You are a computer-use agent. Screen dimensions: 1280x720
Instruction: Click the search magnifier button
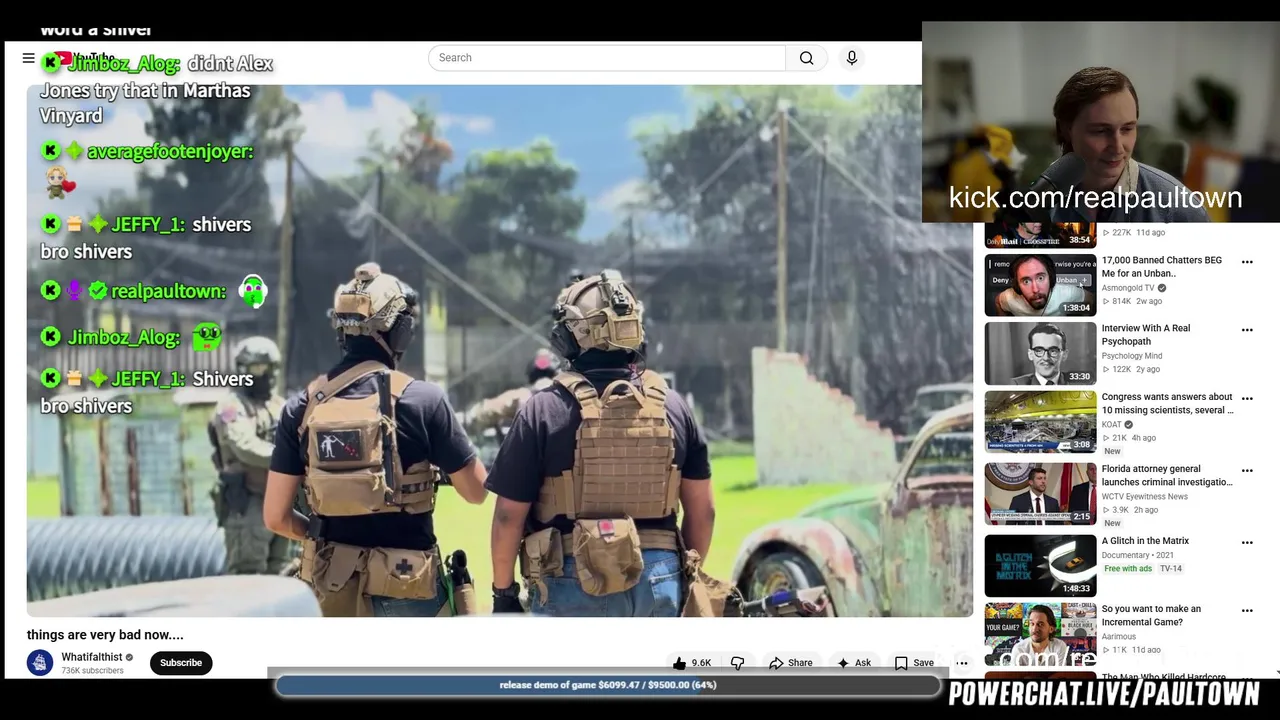[x=806, y=58]
